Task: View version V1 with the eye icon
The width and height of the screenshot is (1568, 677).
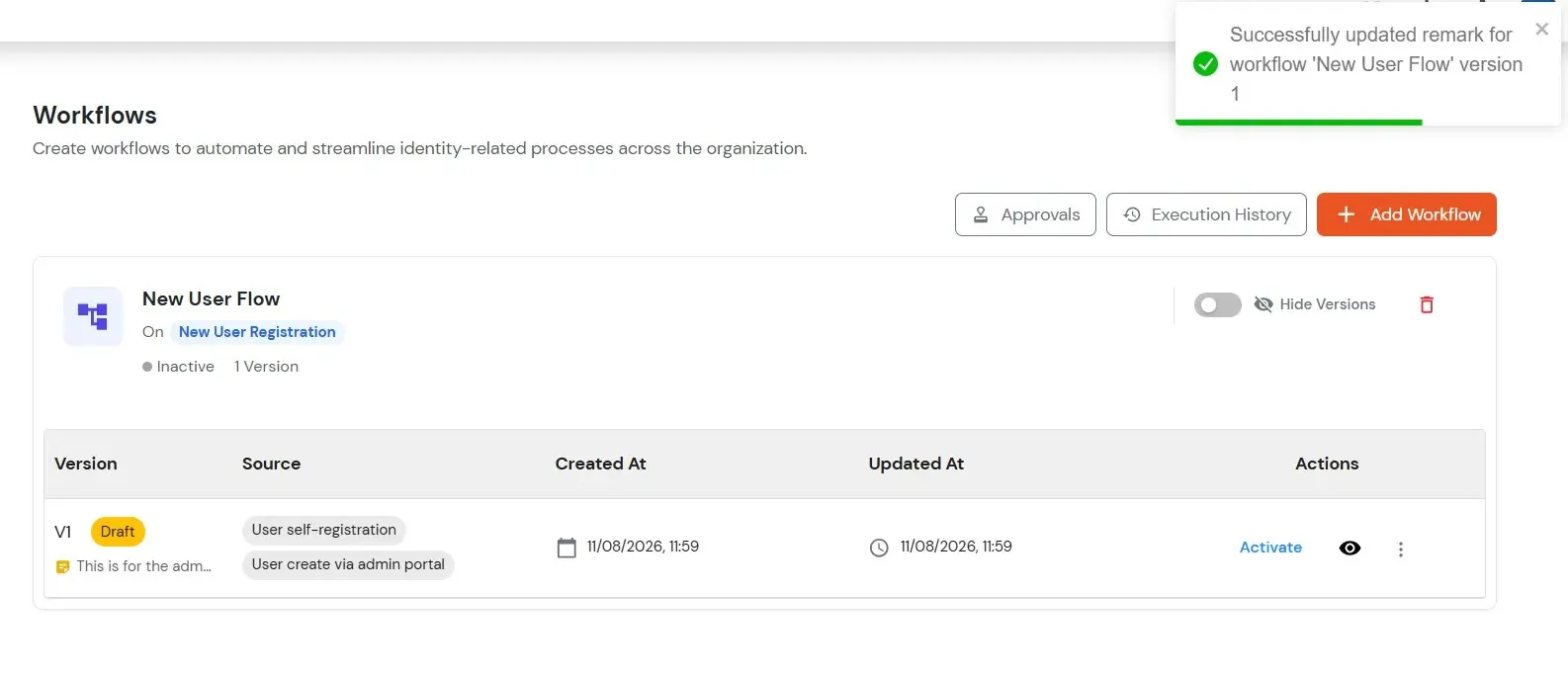Action: pyautogui.click(x=1350, y=548)
